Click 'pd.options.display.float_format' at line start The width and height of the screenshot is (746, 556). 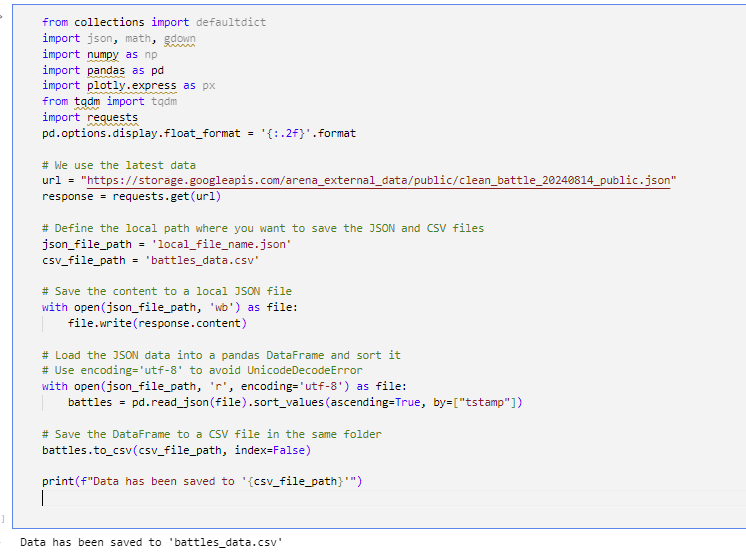point(141,134)
